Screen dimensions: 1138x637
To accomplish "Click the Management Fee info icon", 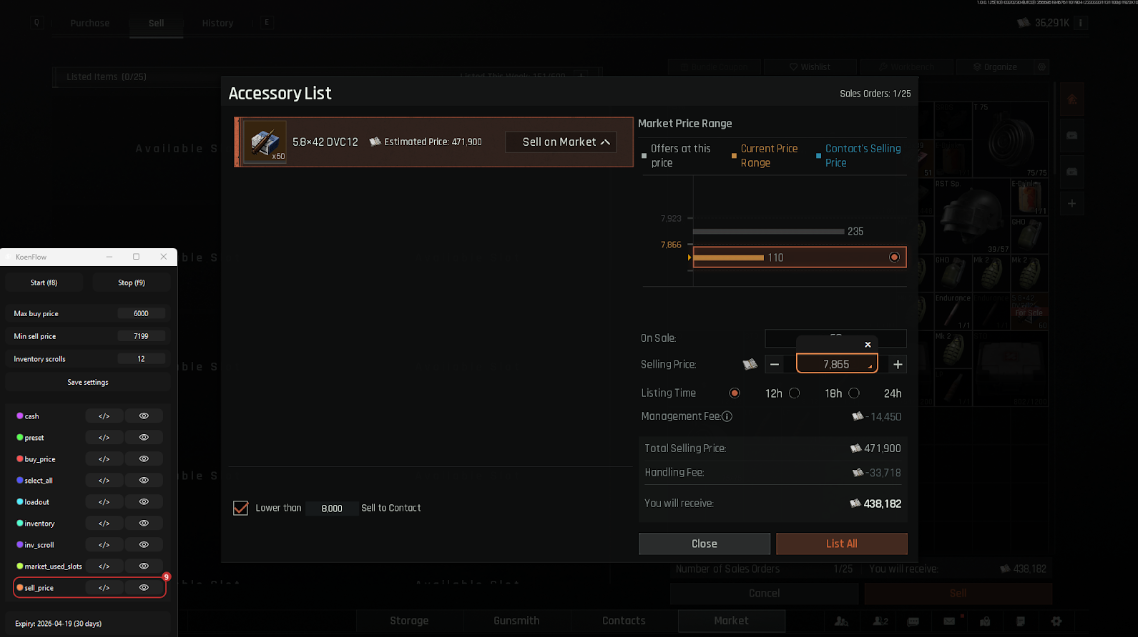I will (727, 417).
